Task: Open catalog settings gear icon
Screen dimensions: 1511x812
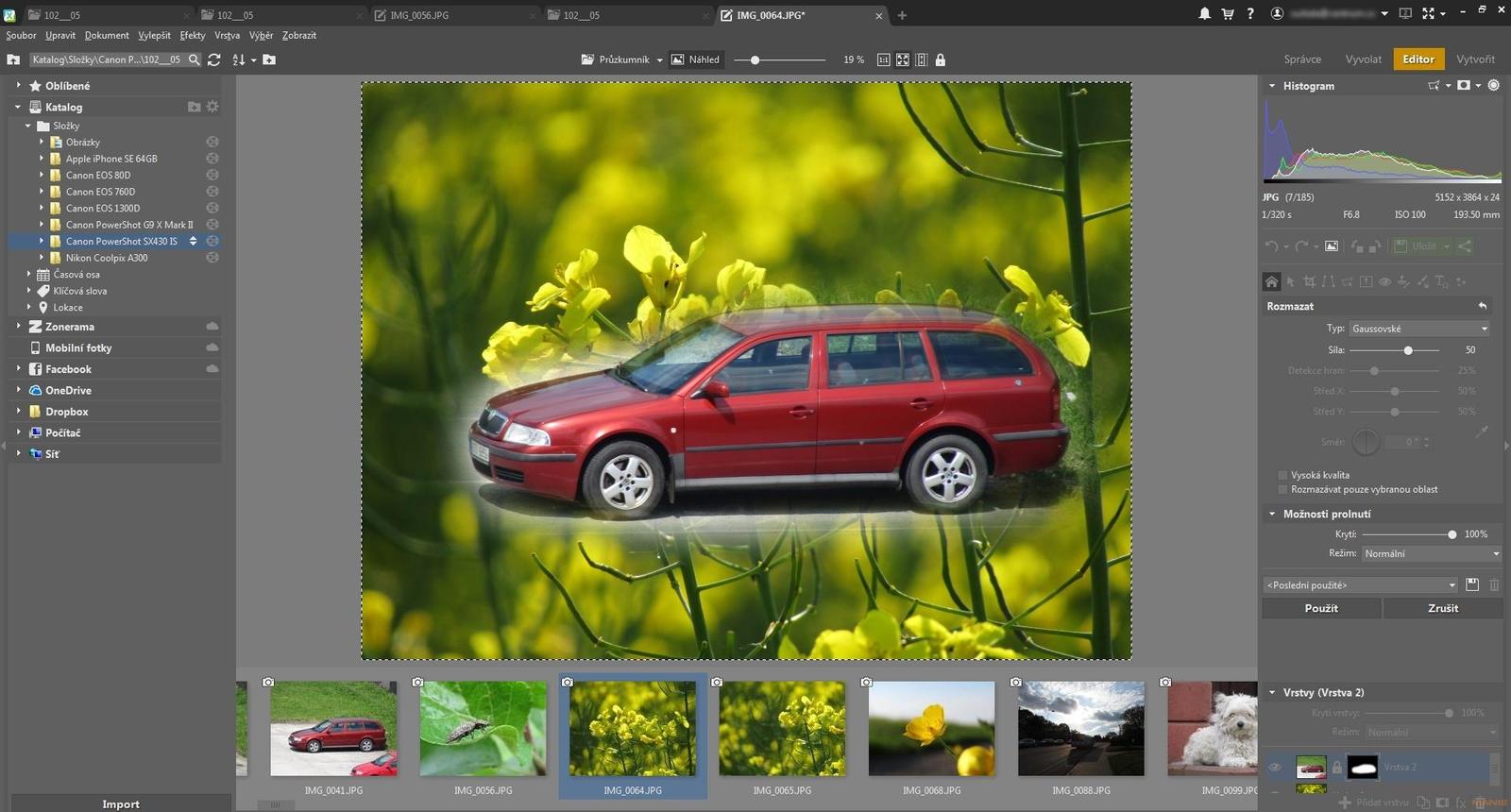Action: [x=212, y=107]
